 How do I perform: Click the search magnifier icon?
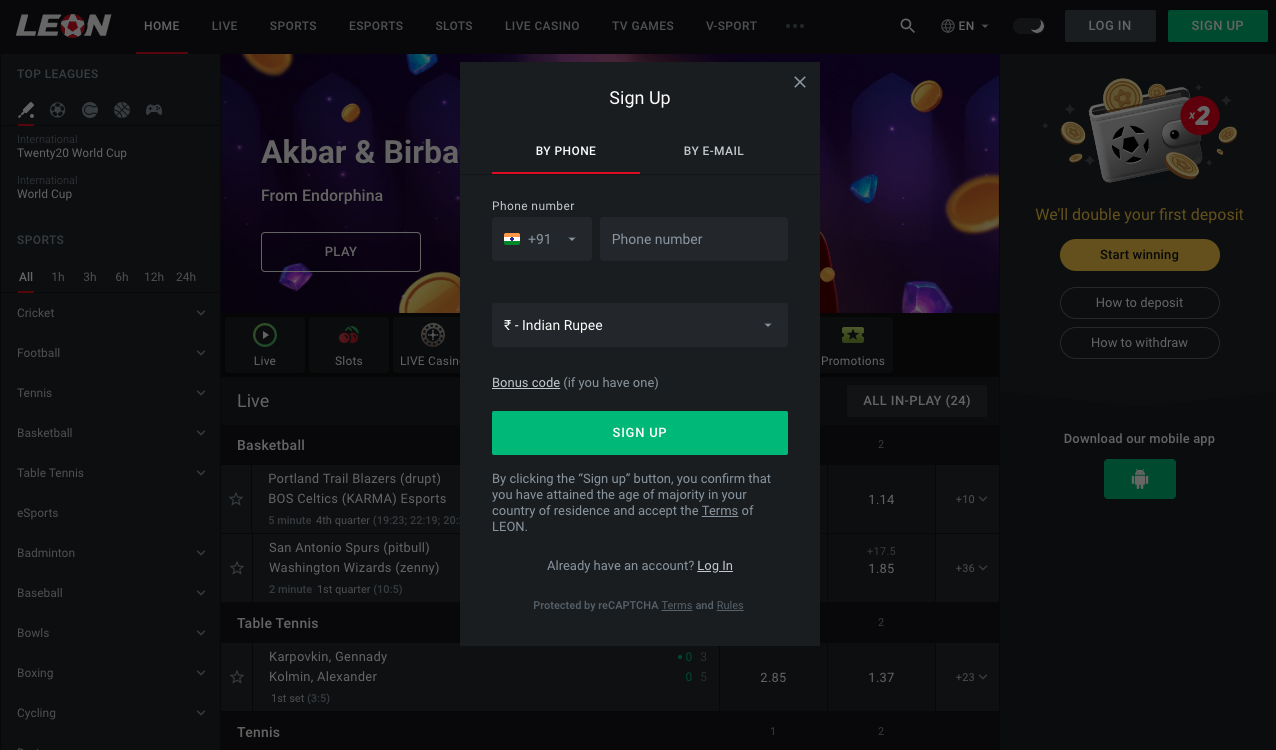(x=907, y=26)
